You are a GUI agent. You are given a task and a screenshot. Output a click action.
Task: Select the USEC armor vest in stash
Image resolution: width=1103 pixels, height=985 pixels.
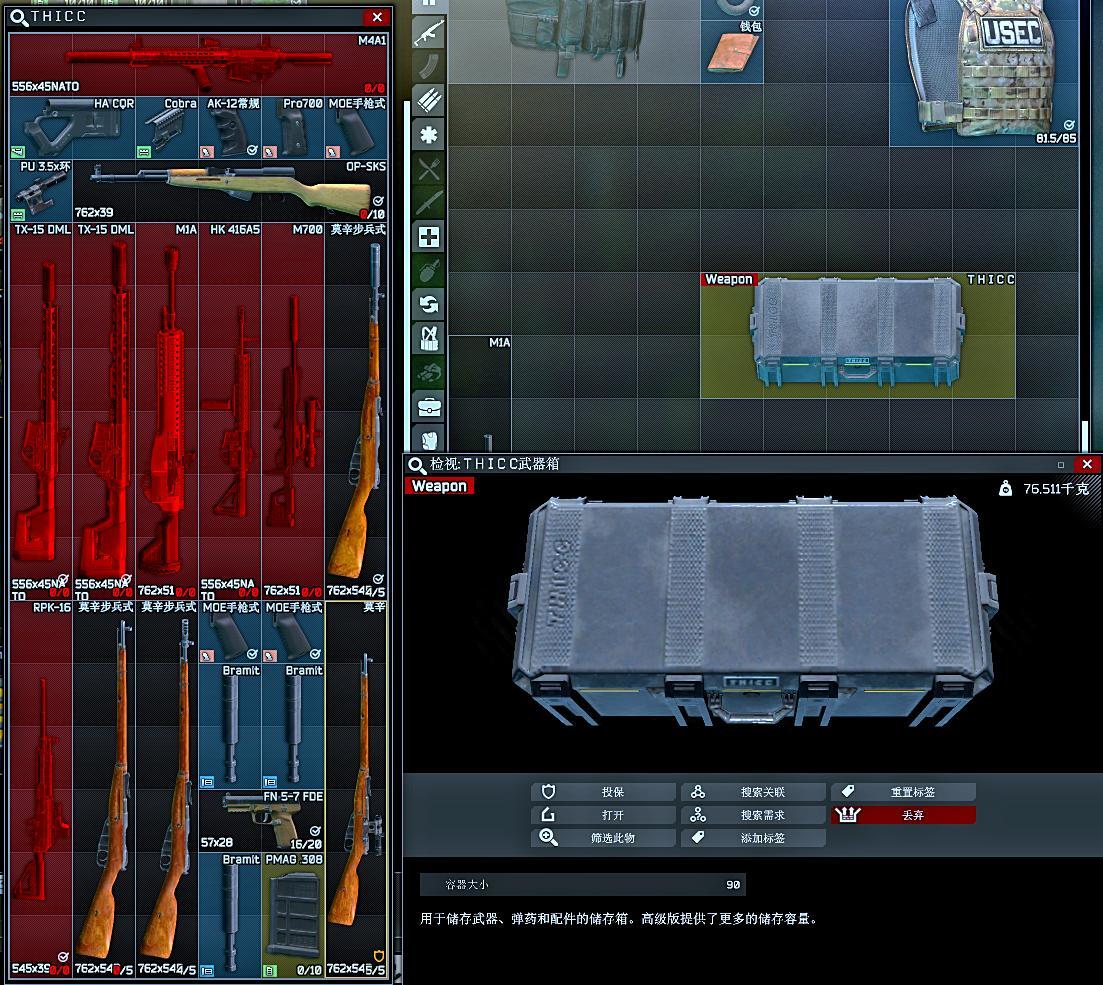[984, 73]
